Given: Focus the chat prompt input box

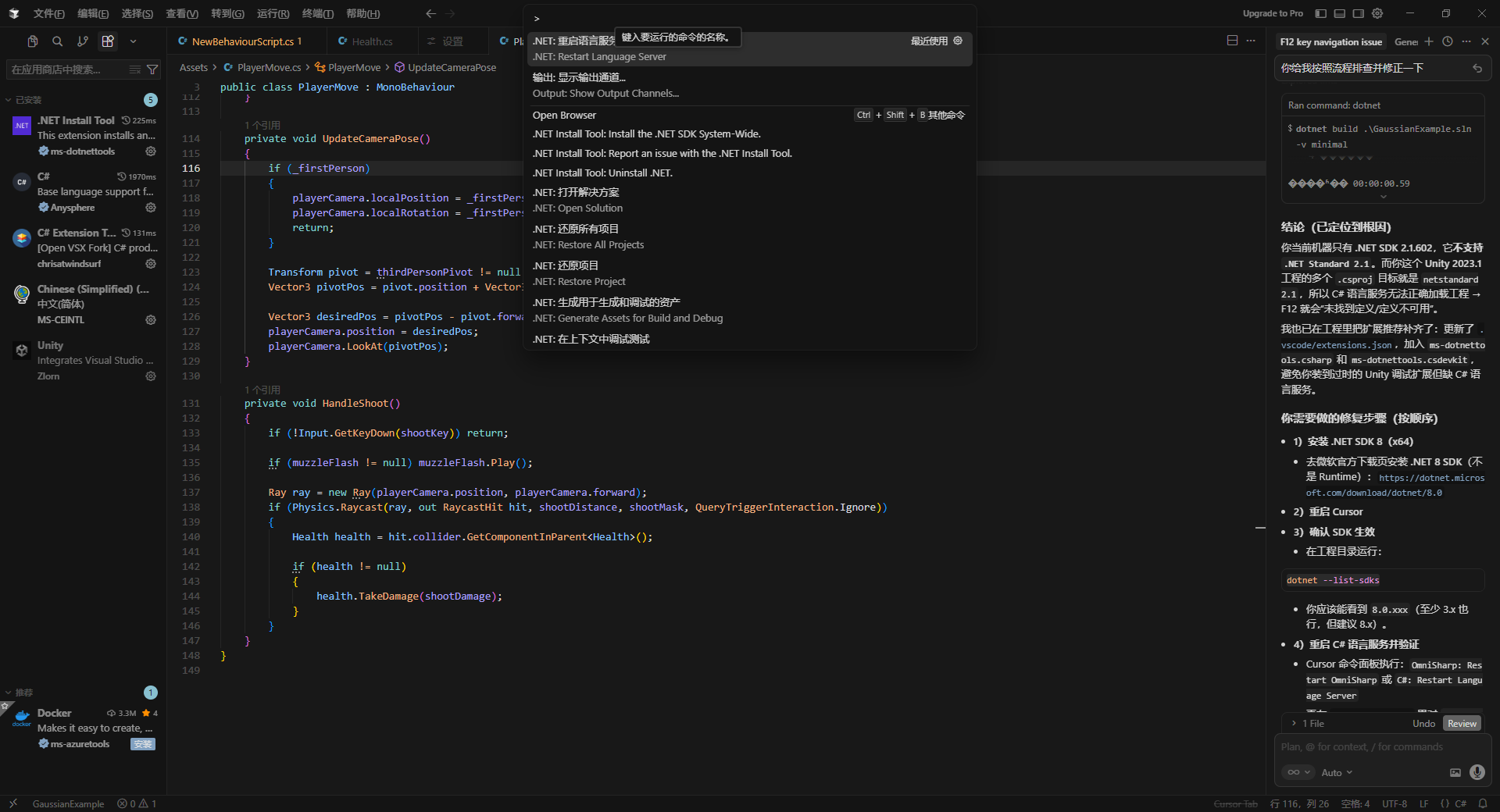Looking at the screenshot, I should [x=1383, y=747].
